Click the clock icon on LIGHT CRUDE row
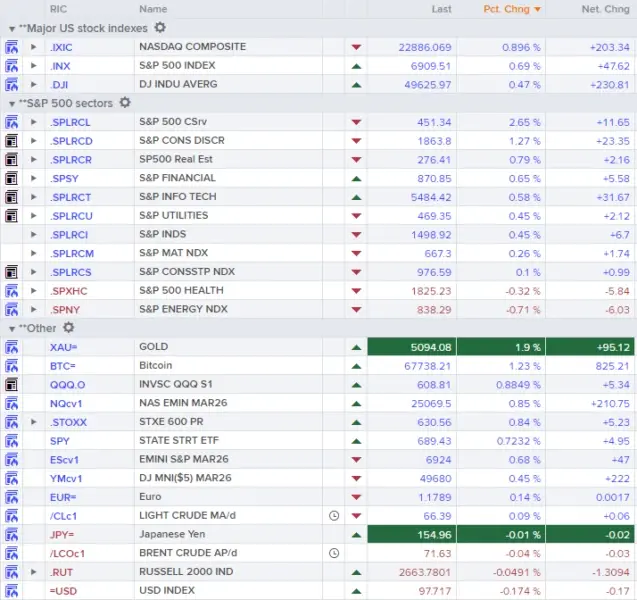This screenshot has width=637, height=600. (334, 516)
